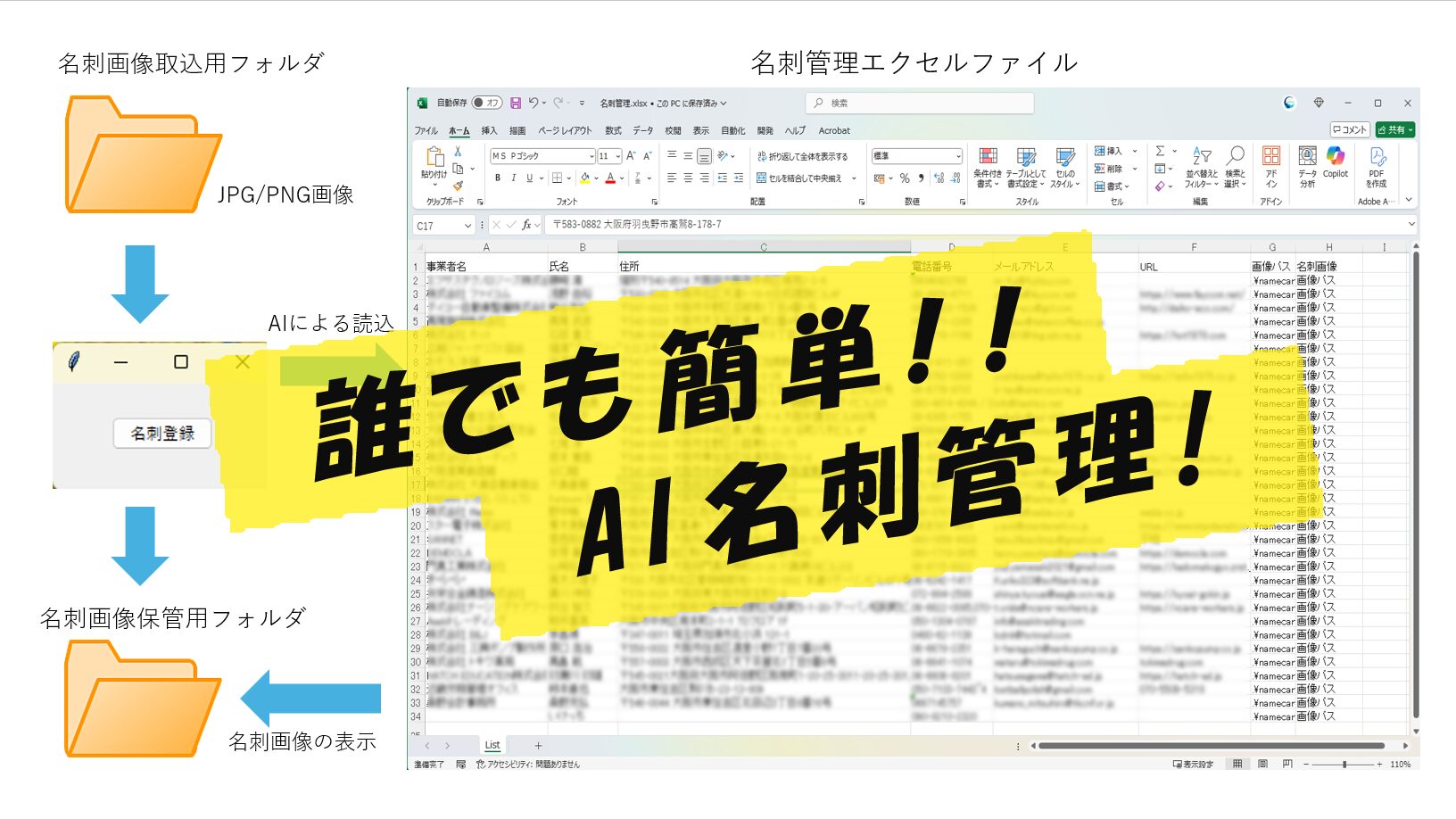Toggle the AutoSave (自動保存) switch
The width and height of the screenshot is (1456, 819).
487,103
